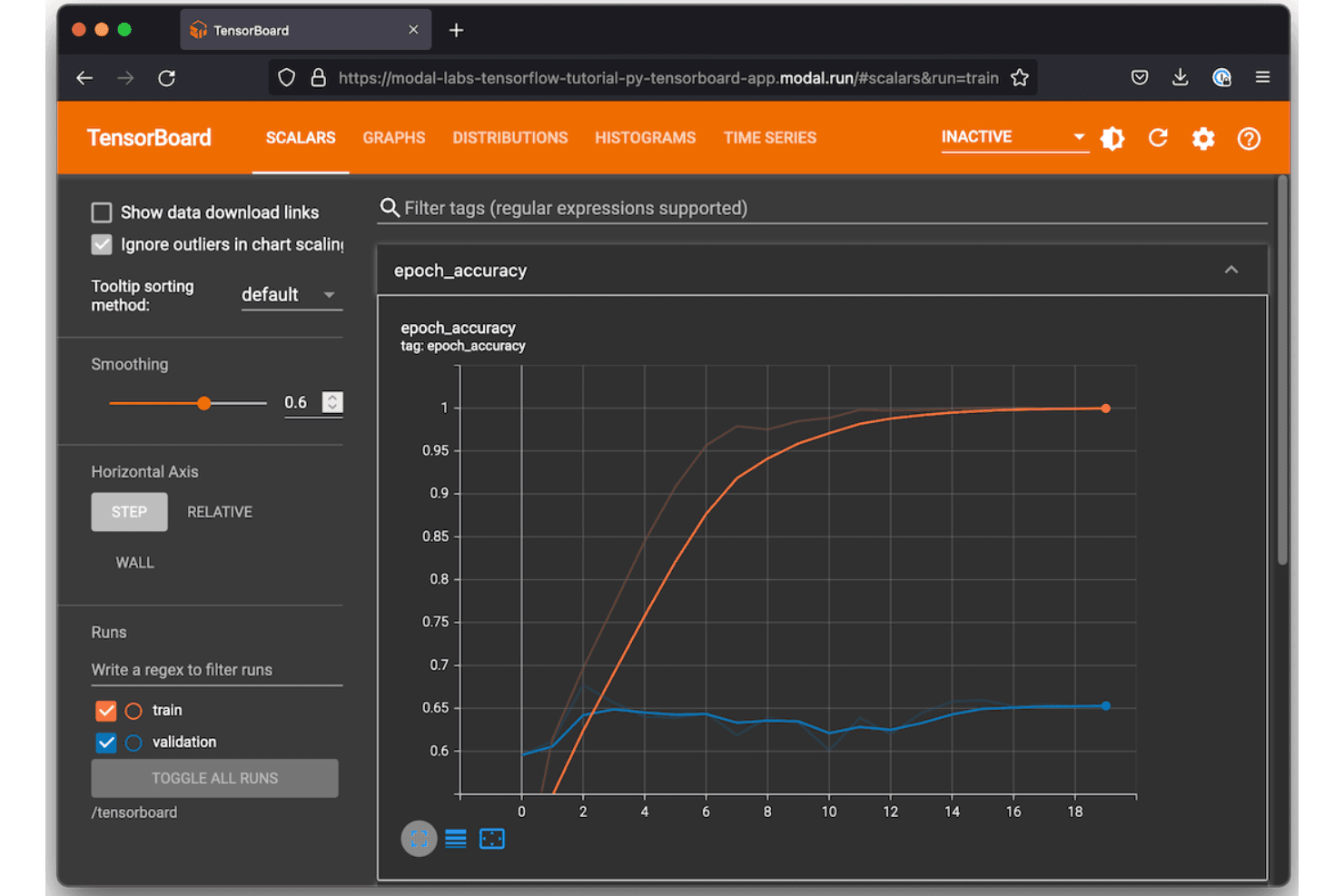The image size is (1344, 896).
Task: Reload TensorBoard data icon
Action: (1158, 138)
